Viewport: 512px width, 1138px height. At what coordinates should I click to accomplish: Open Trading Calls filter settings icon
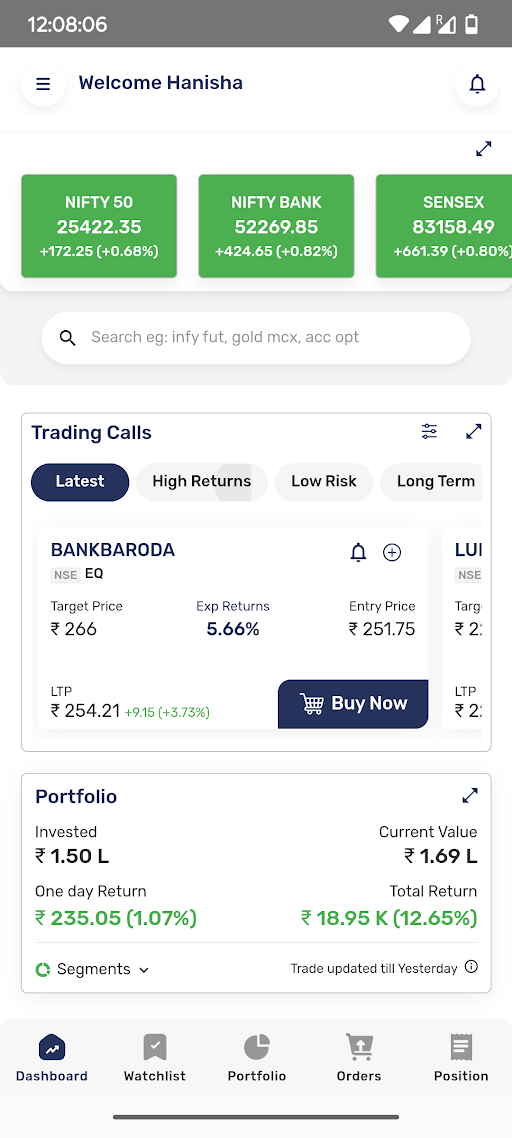pyautogui.click(x=429, y=431)
